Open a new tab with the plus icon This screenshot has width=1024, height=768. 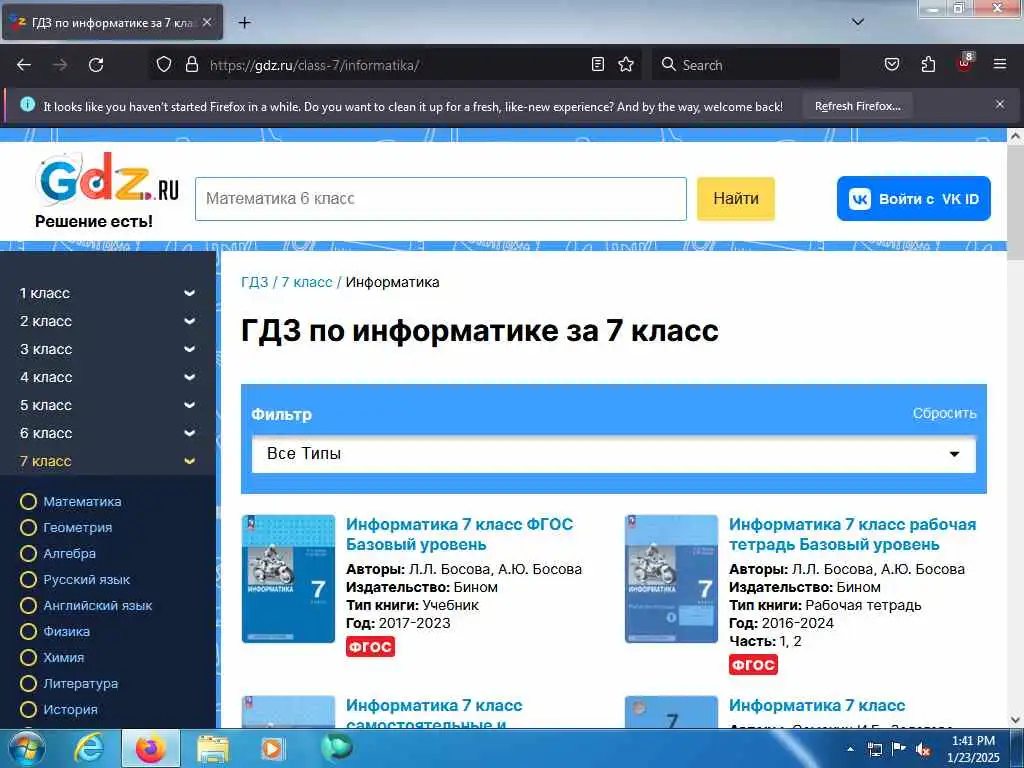click(244, 23)
